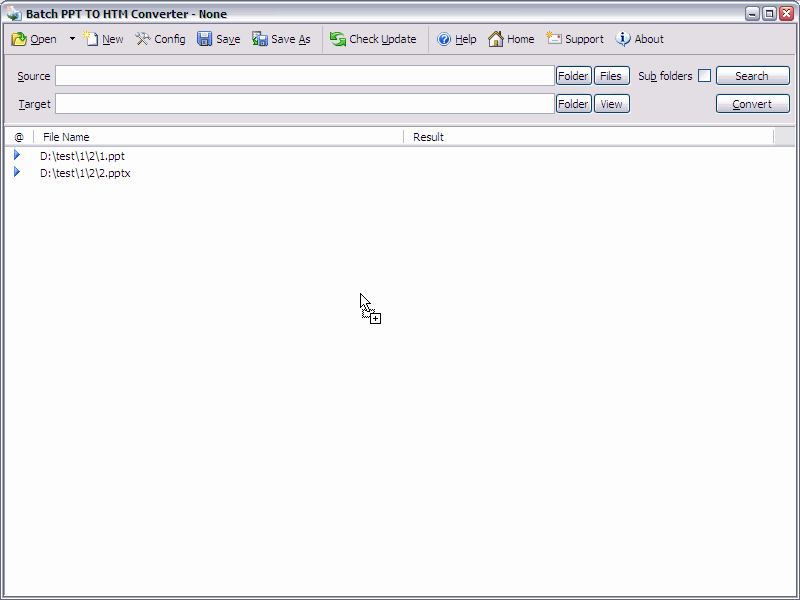The height and width of the screenshot is (600, 800).
Task: Open Config via the tools icon
Action: 142,39
